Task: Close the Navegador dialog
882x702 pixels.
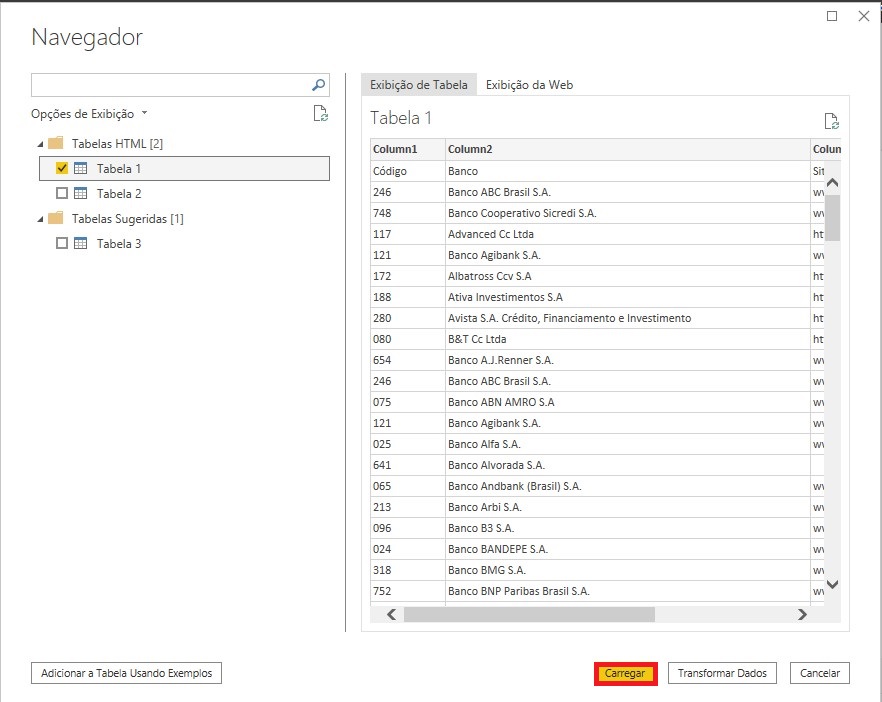Action: (x=864, y=16)
